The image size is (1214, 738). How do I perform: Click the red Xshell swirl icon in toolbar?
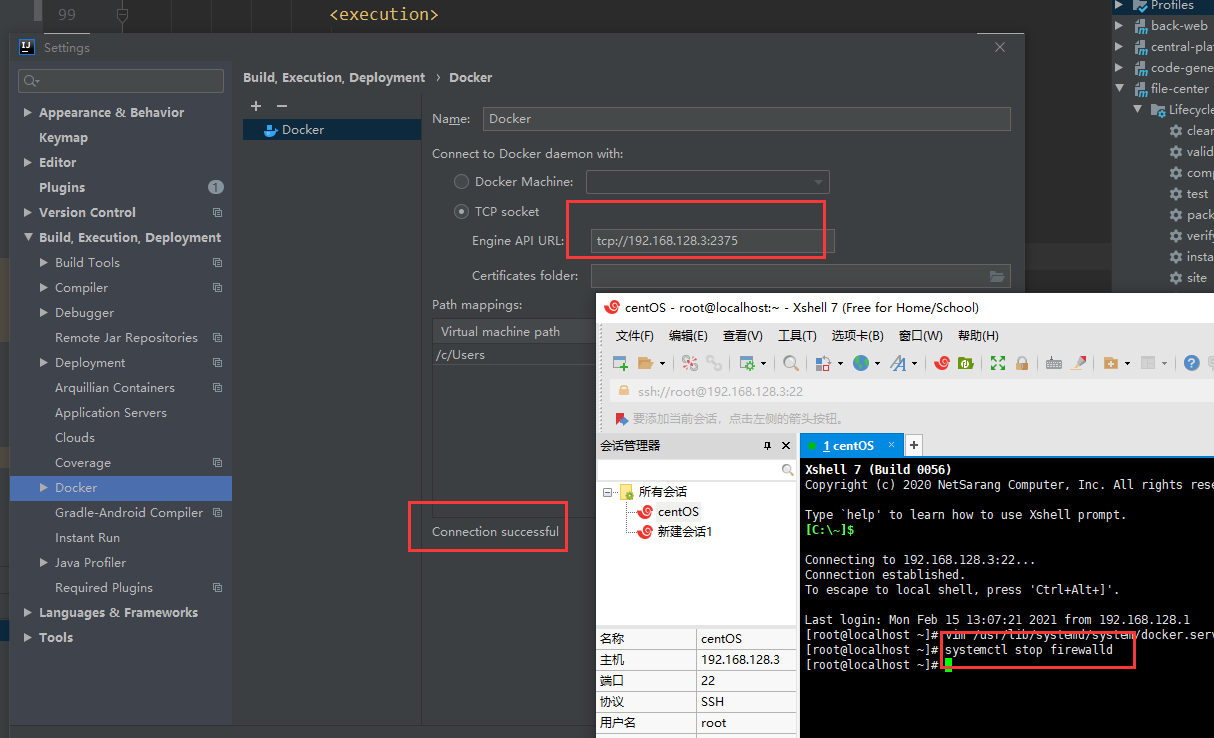click(941, 363)
